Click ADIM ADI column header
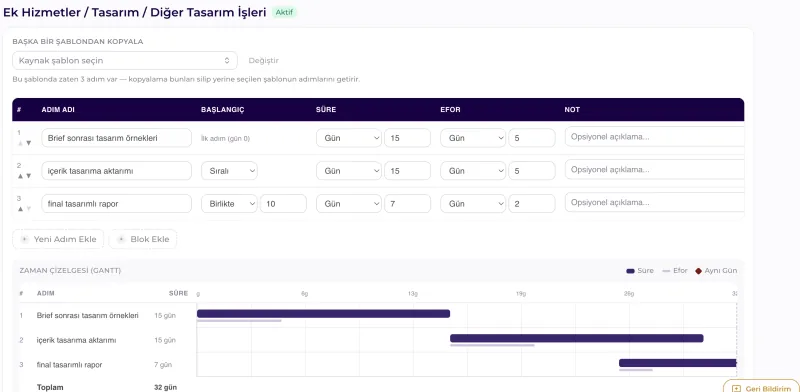 pos(58,110)
